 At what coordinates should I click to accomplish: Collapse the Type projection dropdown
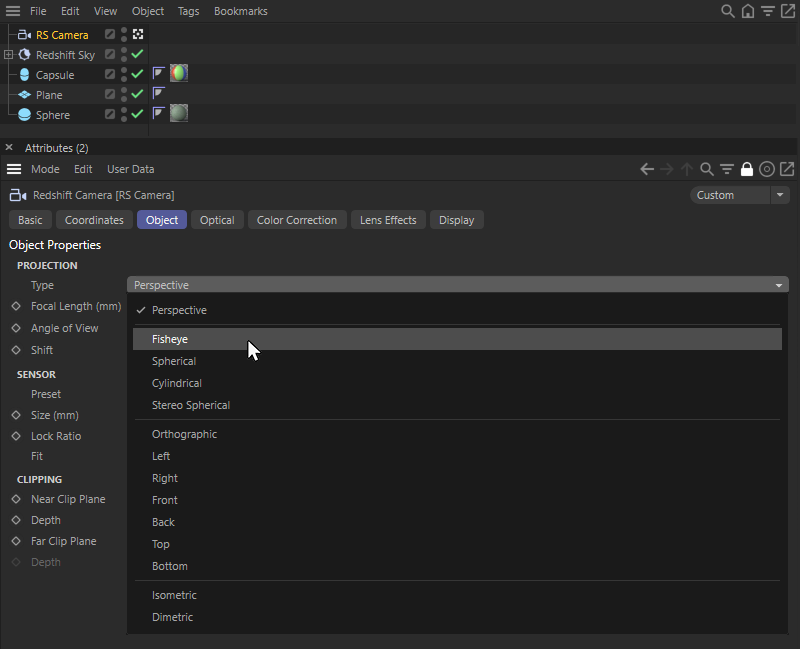pyautogui.click(x=458, y=285)
